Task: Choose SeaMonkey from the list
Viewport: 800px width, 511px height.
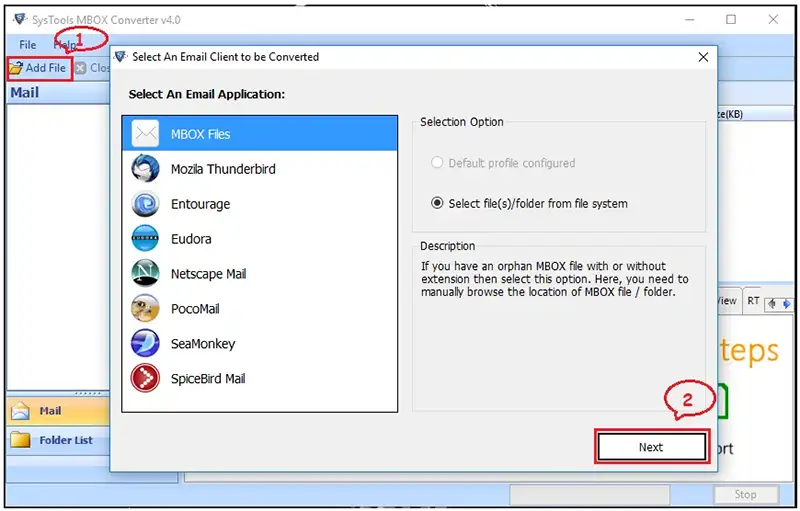Action: pos(203,344)
